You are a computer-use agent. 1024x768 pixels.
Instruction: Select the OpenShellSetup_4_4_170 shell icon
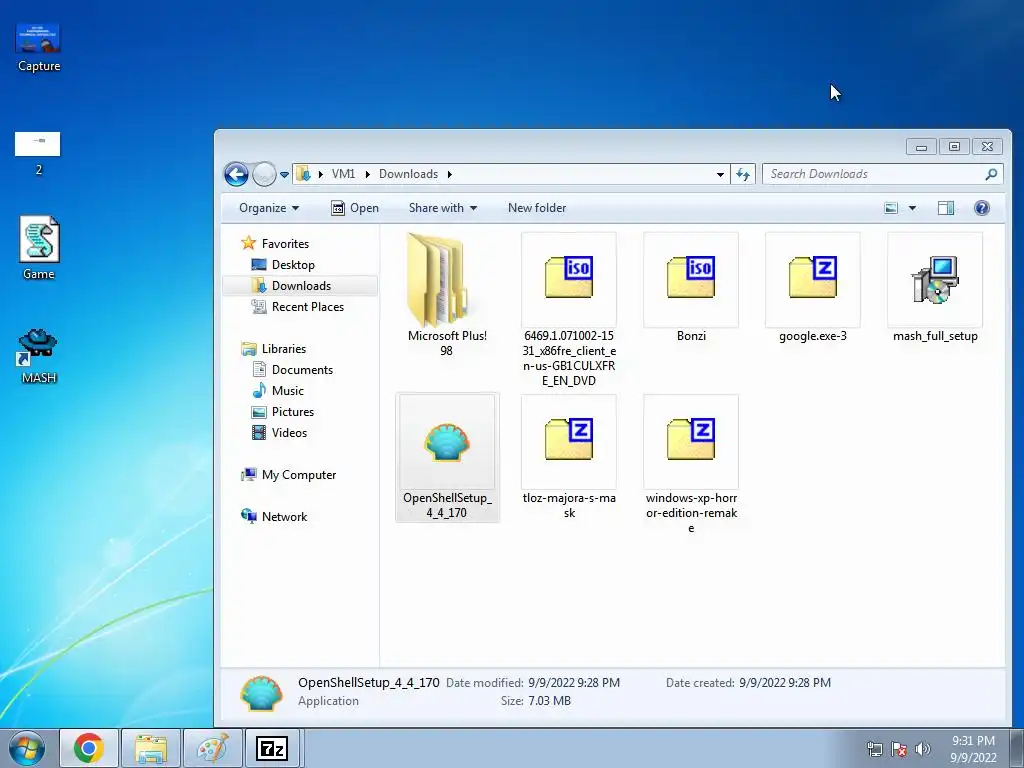[447, 443]
